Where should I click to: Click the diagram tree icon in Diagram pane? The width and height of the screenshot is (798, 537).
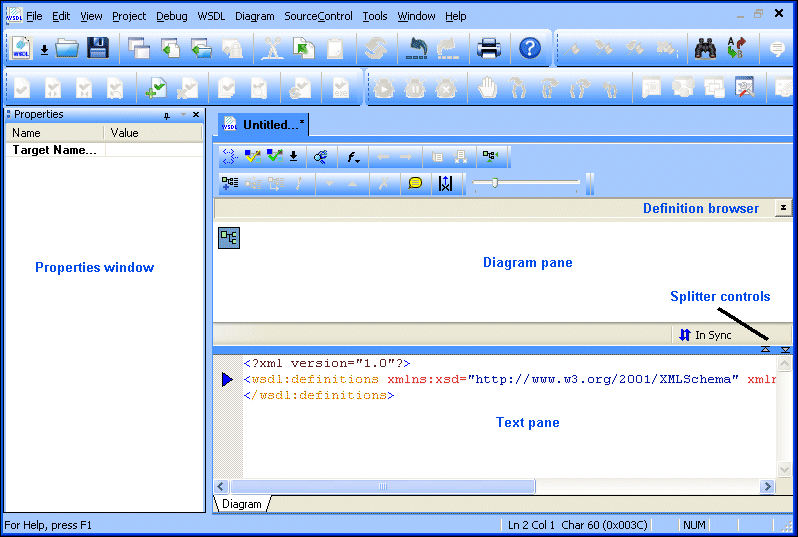pos(229,237)
